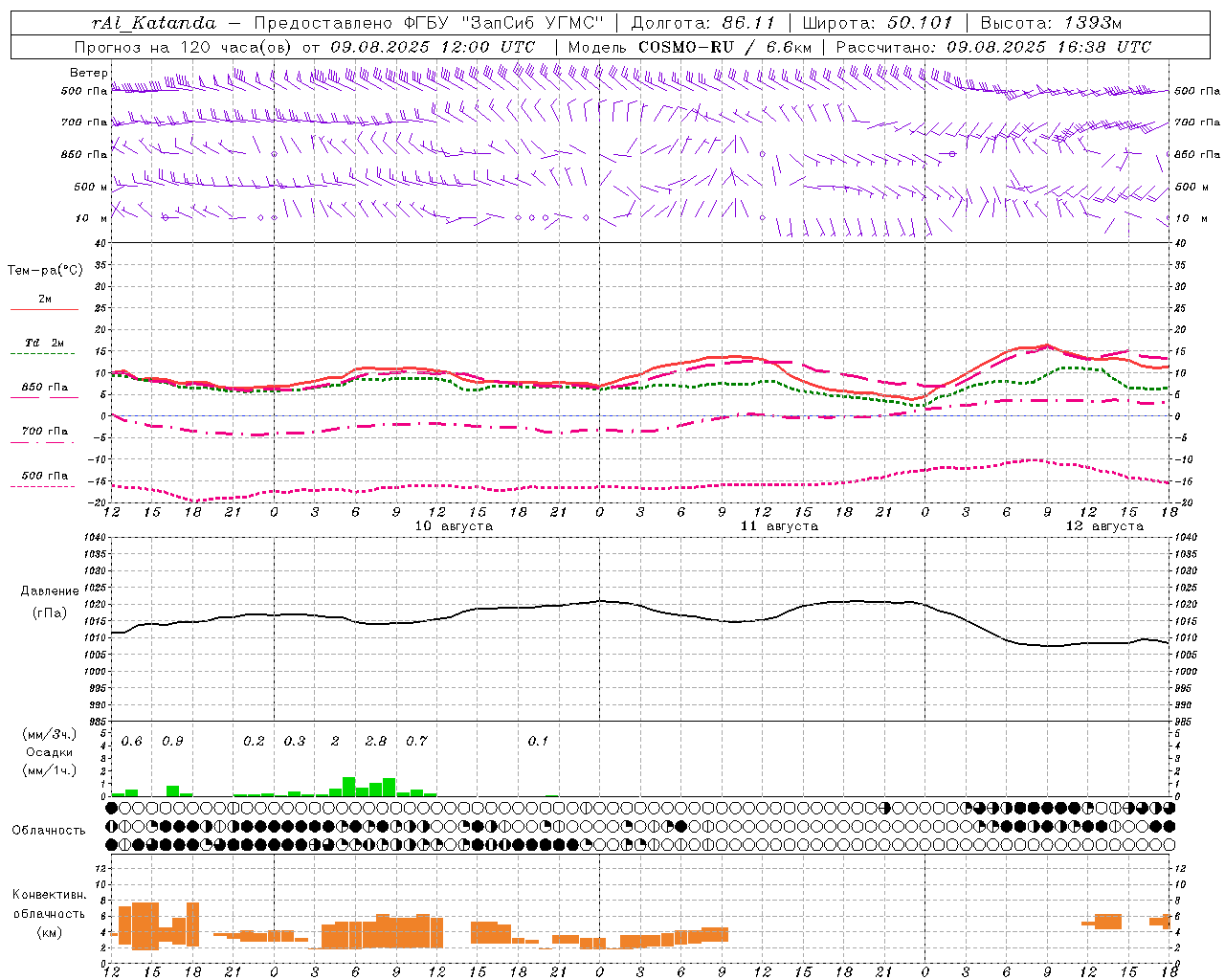Click the calculation time Рассчитано: 09.08.2025 16:38 UTC
1225x980 pixels.
tap(993, 47)
